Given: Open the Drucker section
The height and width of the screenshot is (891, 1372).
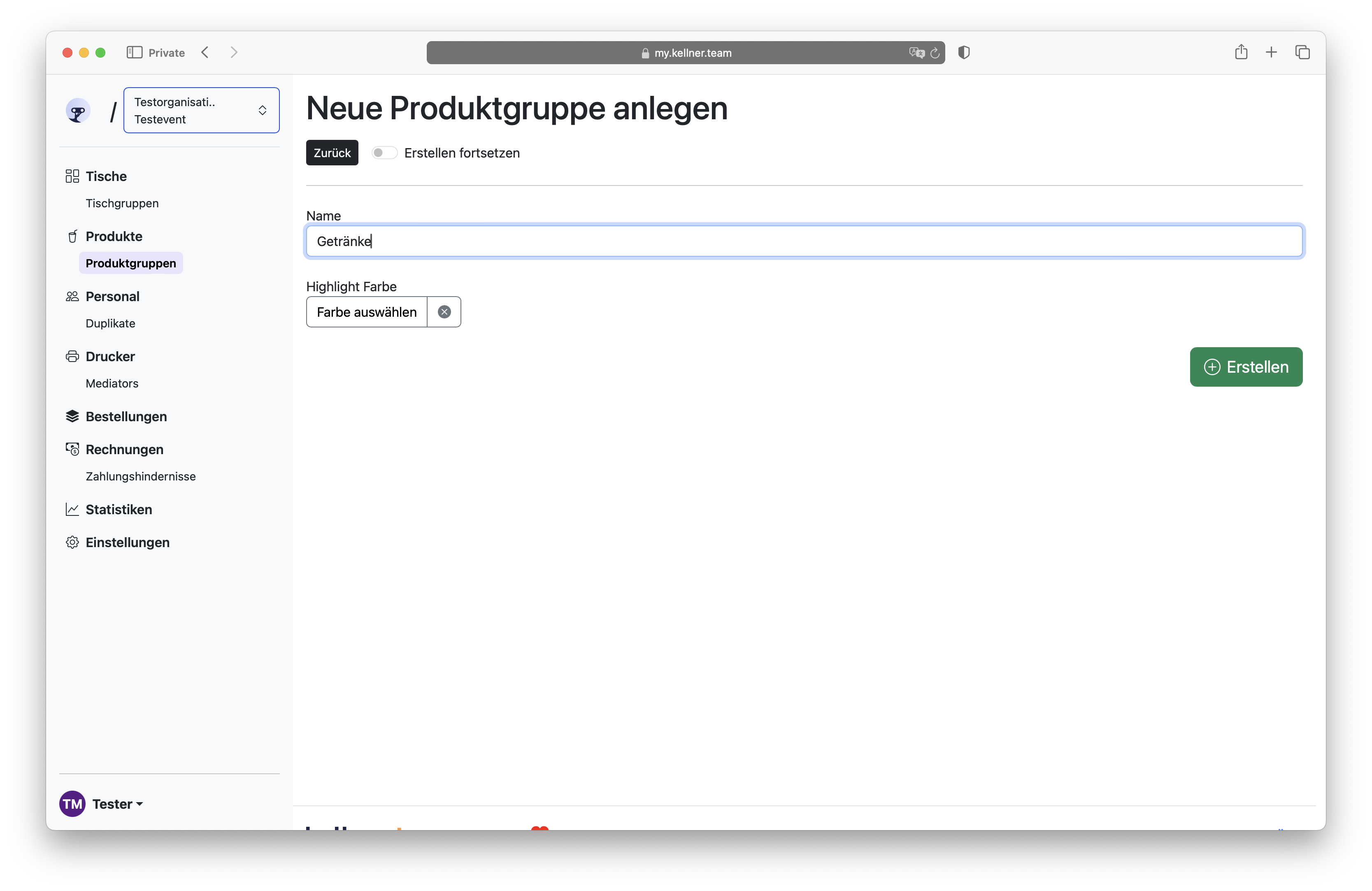Looking at the screenshot, I should [x=110, y=356].
